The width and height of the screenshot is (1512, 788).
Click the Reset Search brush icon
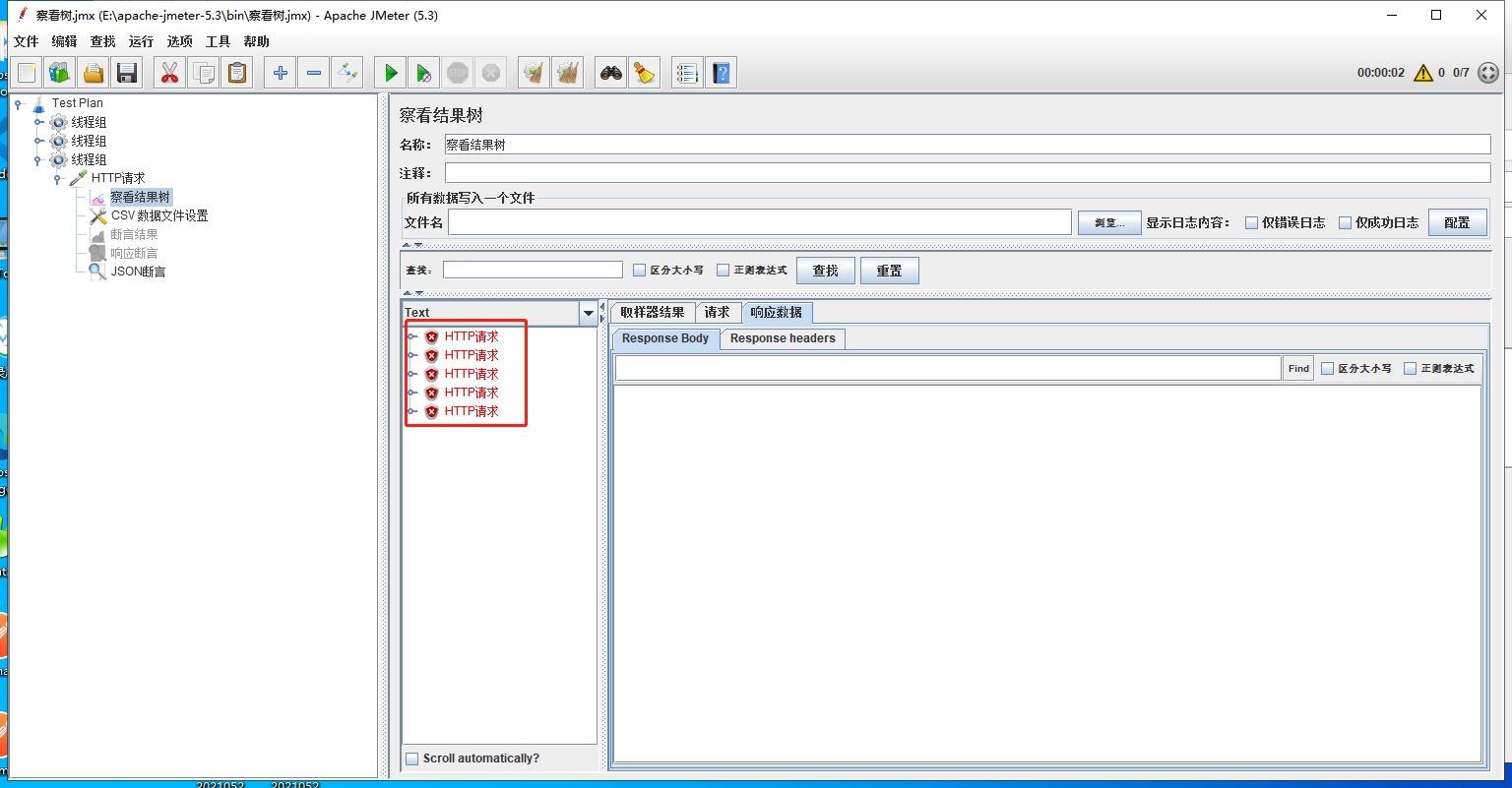[x=645, y=73]
